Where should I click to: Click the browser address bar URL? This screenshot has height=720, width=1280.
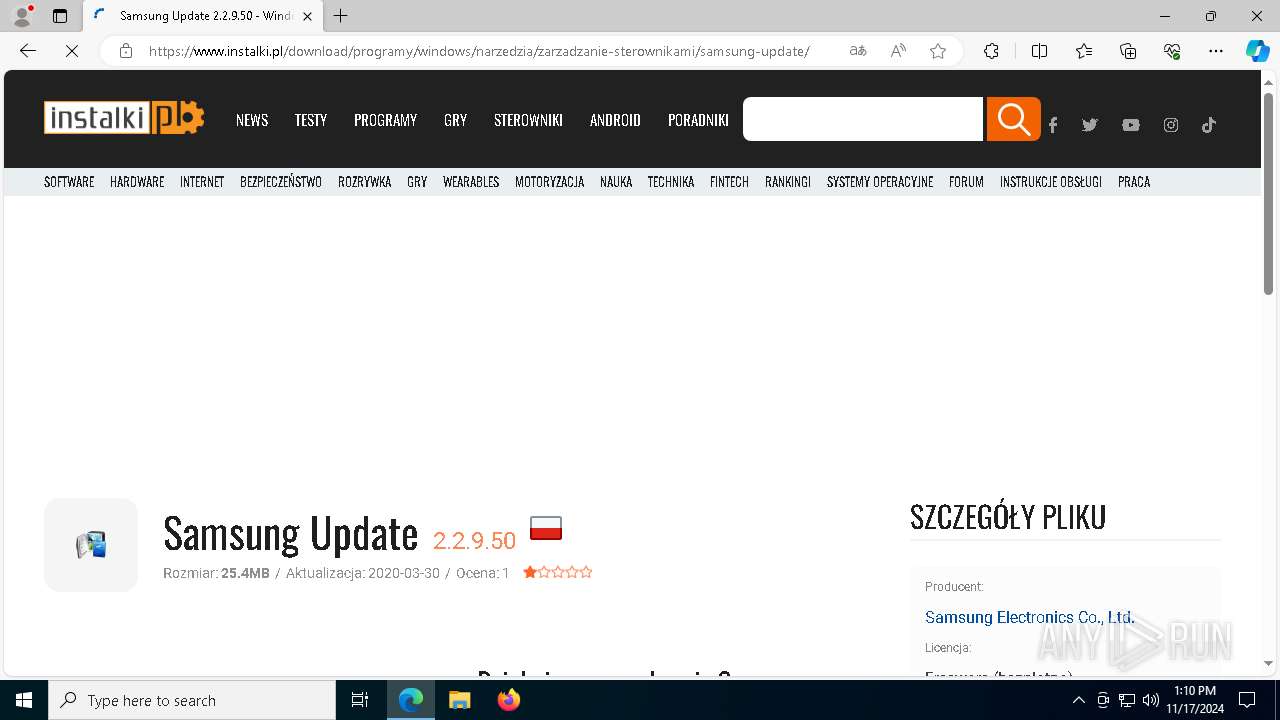coord(479,51)
